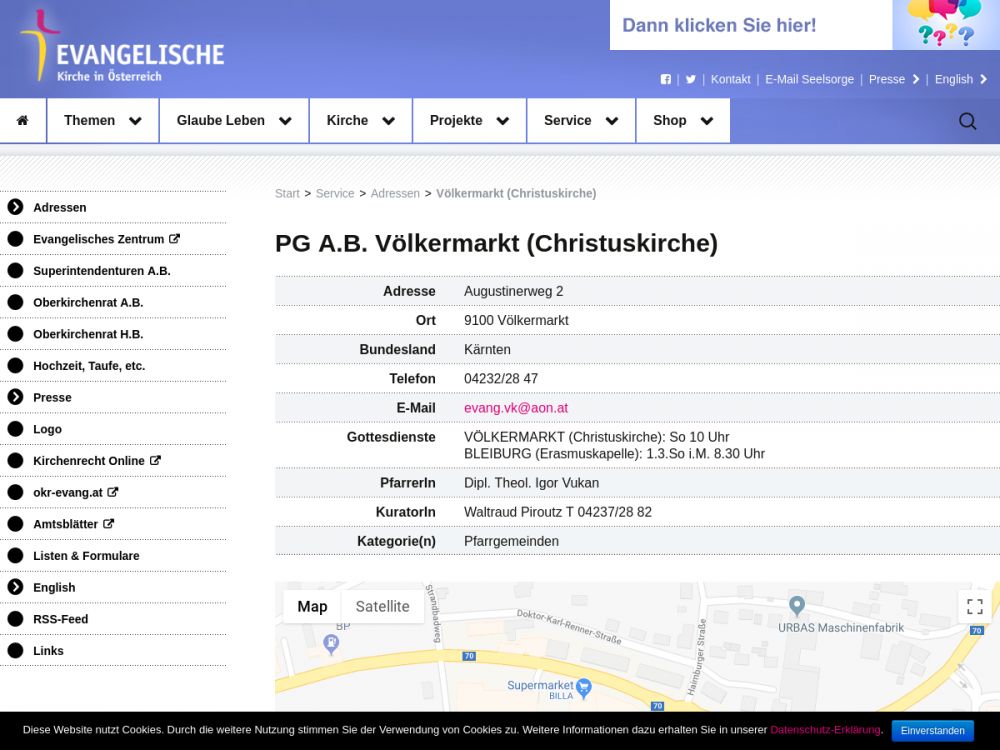
Task: Open the Twitter icon link
Action: 690,79
